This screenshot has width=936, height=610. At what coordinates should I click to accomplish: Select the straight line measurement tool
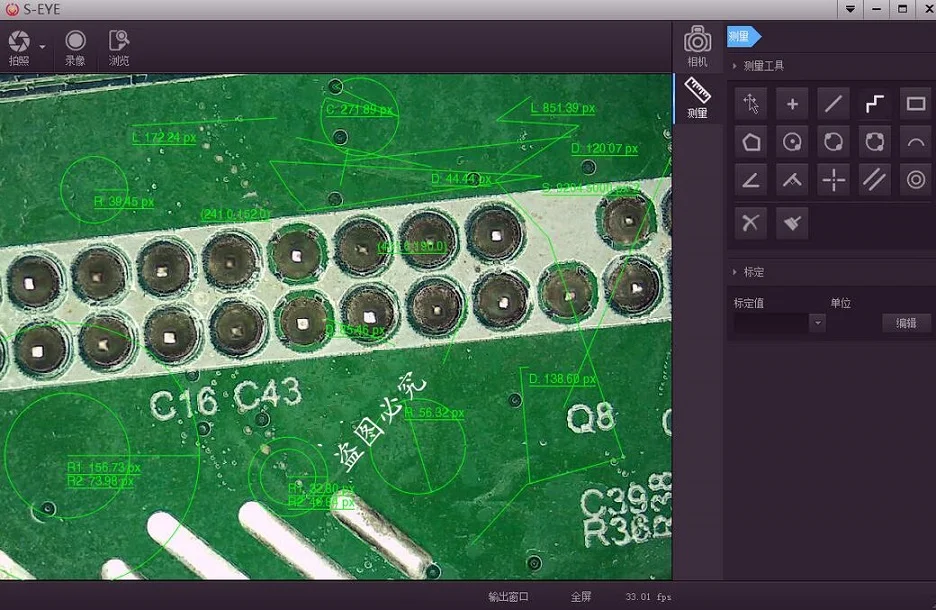click(833, 104)
